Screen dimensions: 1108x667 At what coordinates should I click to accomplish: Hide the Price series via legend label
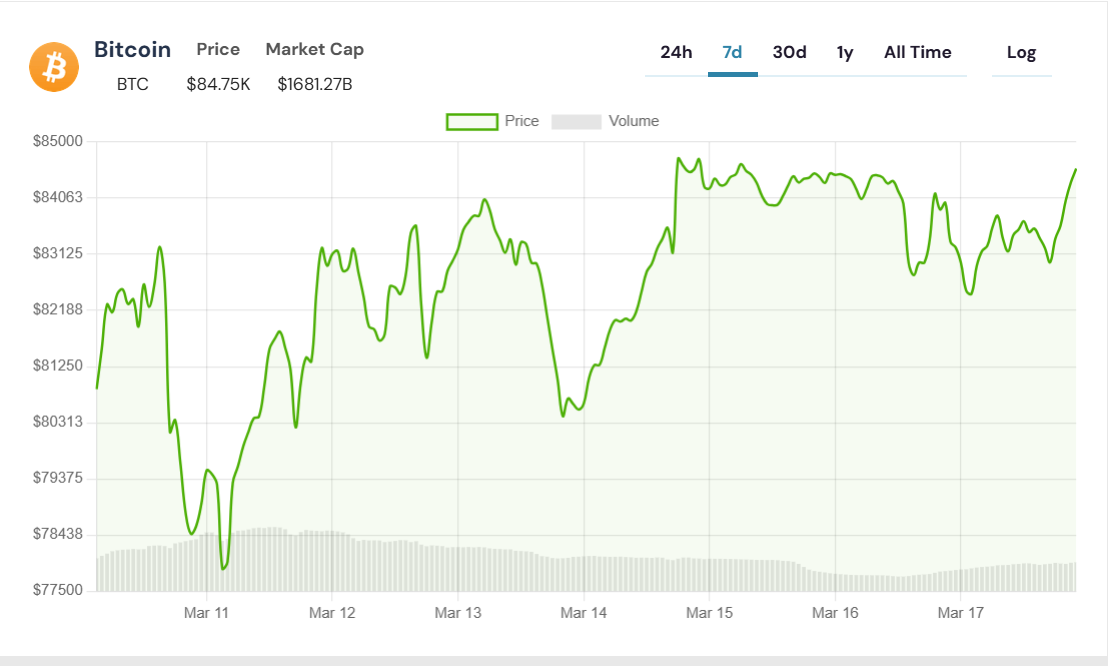[x=521, y=121]
